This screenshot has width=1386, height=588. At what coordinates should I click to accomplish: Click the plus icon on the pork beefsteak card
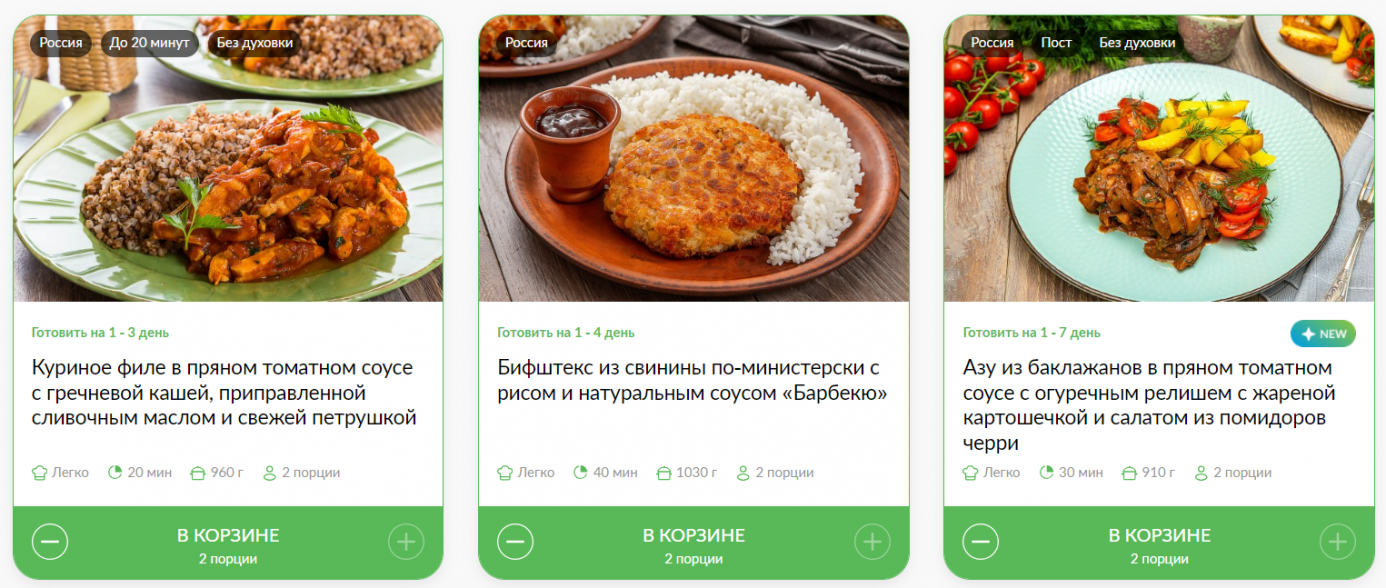pyautogui.click(x=872, y=542)
